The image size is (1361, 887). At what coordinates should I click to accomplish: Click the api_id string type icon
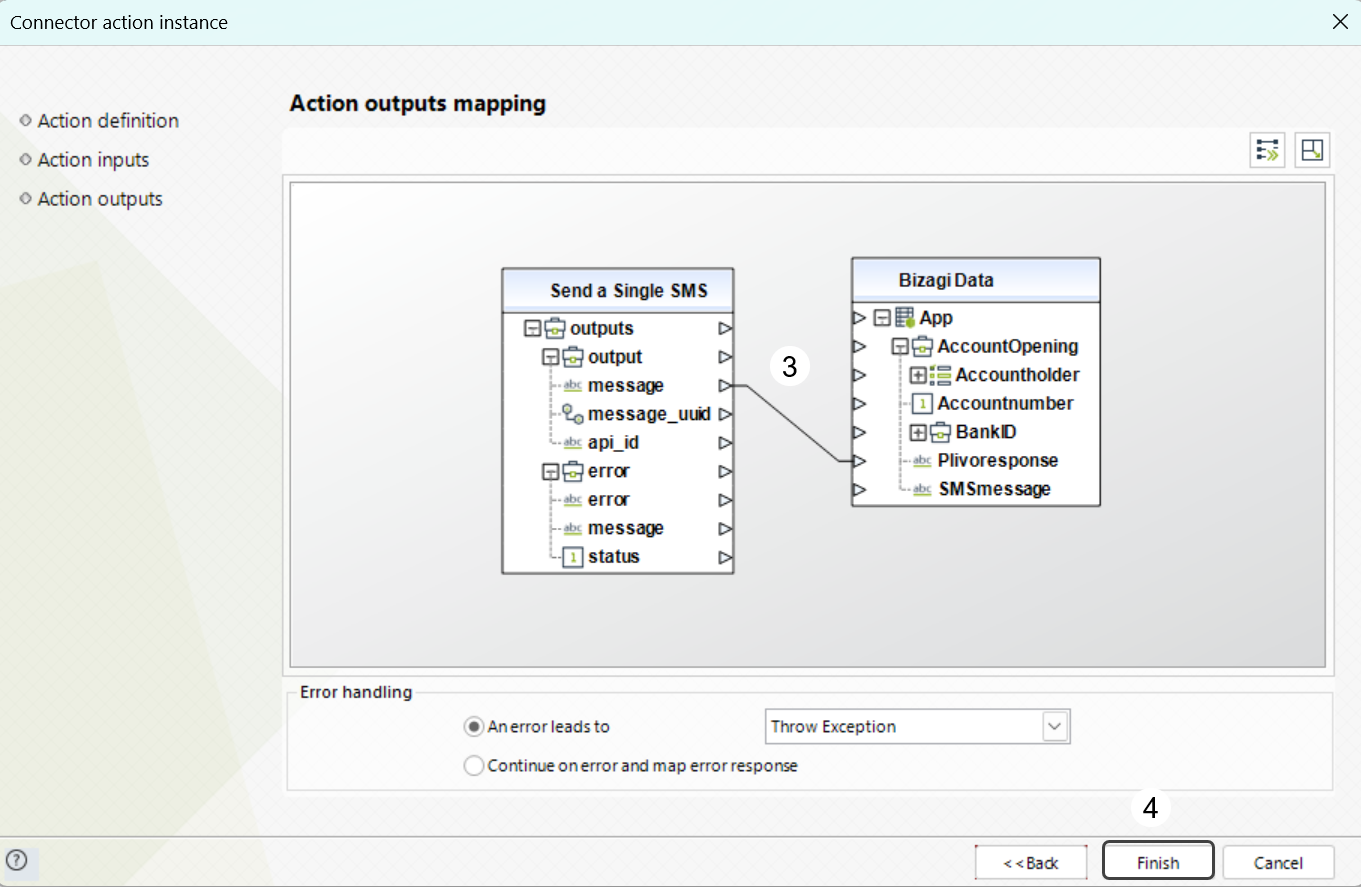pyautogui.click(x=573, y=443)
